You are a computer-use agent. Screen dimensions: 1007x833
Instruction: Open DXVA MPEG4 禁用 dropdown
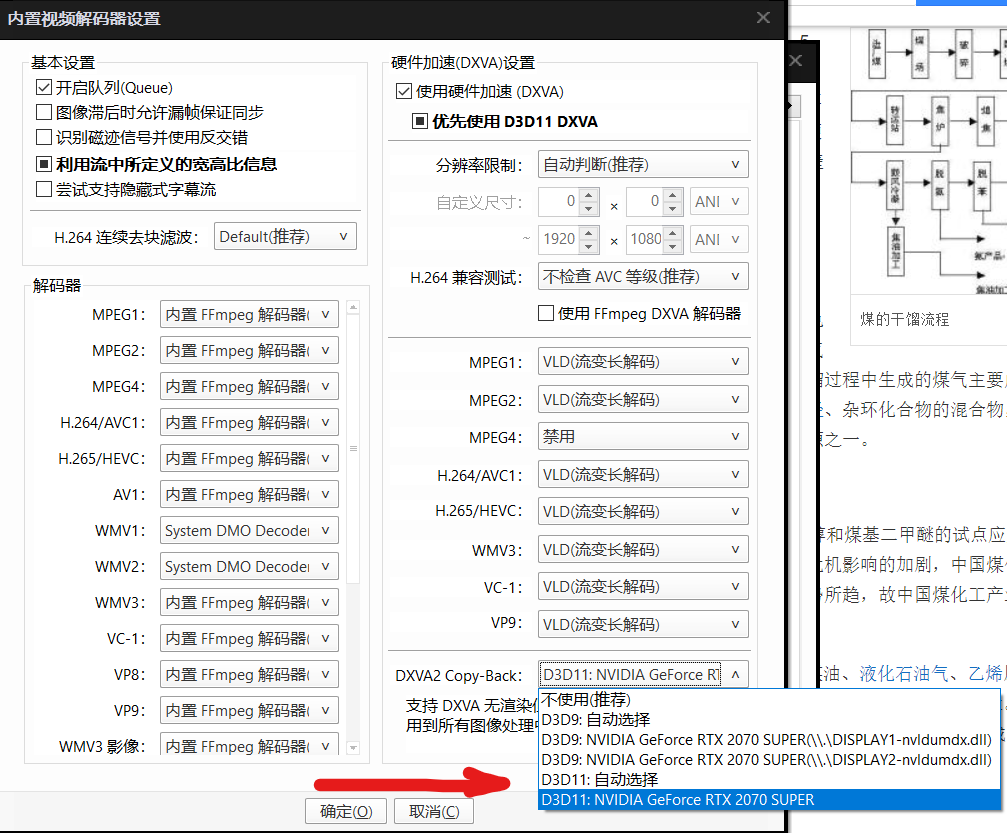coord(643,436)
